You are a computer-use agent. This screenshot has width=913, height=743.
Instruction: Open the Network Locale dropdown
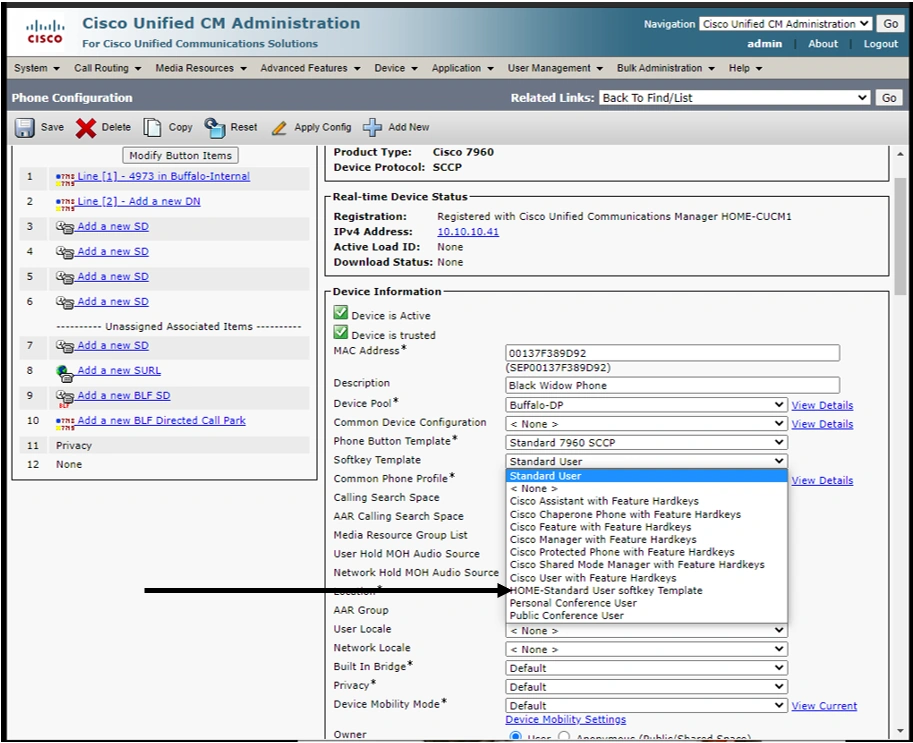[x=646, y=649]
